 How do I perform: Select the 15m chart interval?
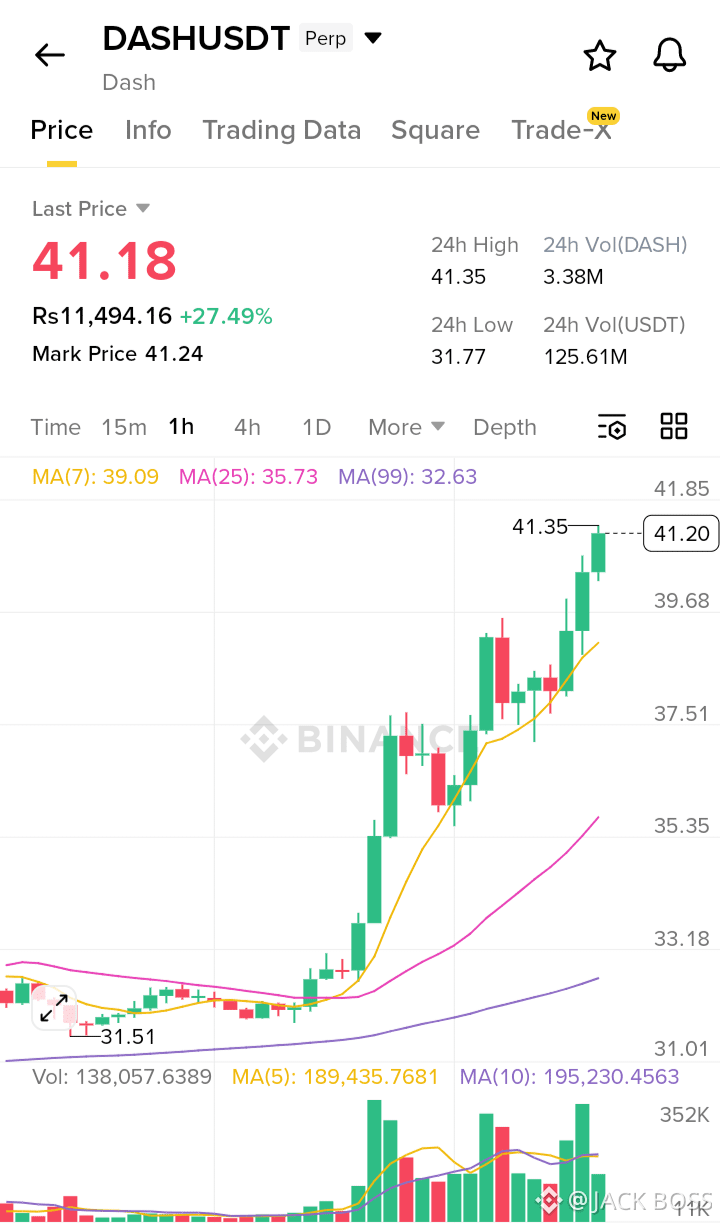coord(124,427)
